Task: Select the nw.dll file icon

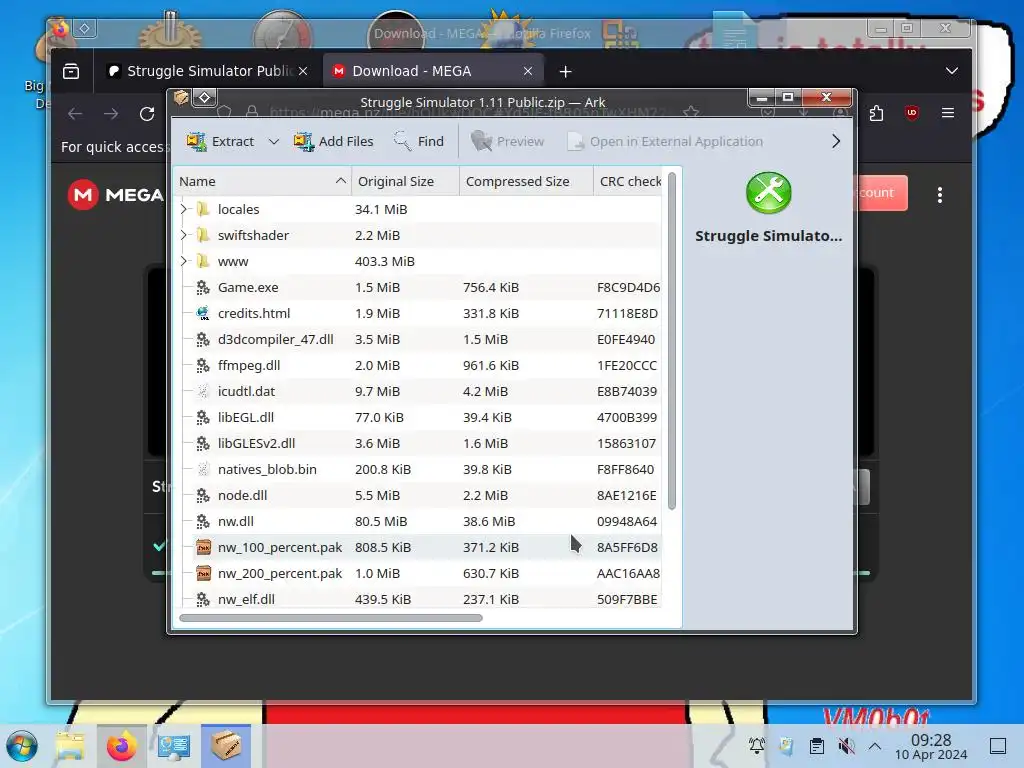Action: pos(203,521)
